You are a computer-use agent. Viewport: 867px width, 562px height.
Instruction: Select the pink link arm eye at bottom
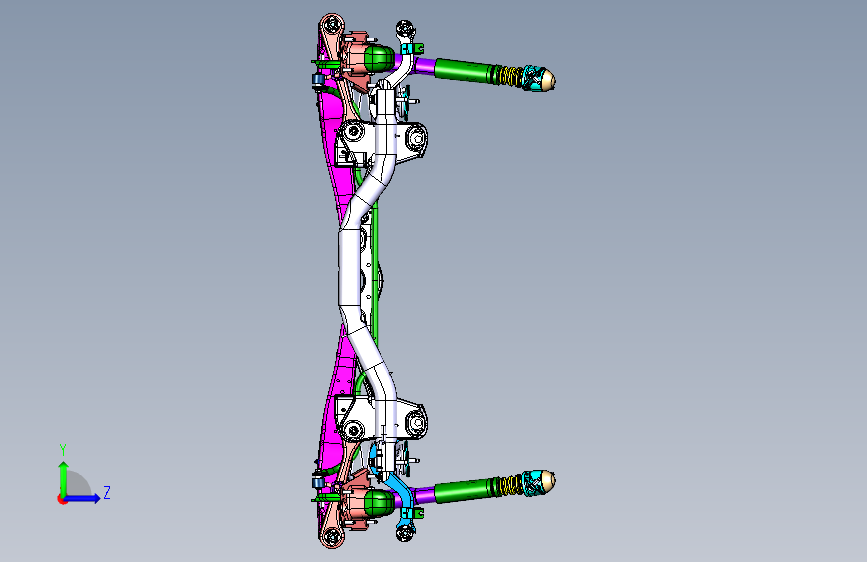click(332, 536)
